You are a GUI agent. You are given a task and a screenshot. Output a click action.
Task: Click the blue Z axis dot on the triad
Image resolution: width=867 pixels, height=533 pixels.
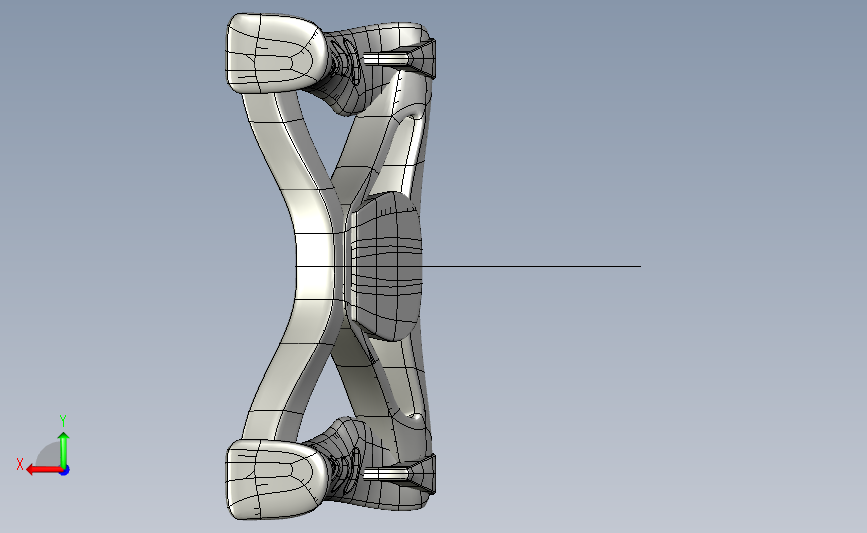click(x=65, y=471)
